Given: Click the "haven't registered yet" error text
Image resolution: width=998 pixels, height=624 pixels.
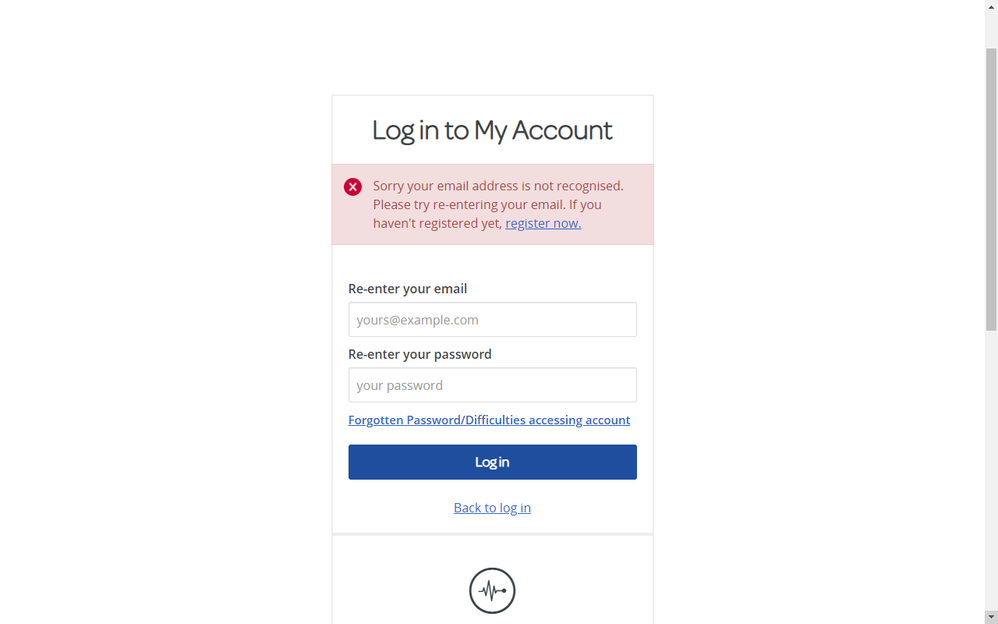Looking at the screenshot, I should point(437,223).
